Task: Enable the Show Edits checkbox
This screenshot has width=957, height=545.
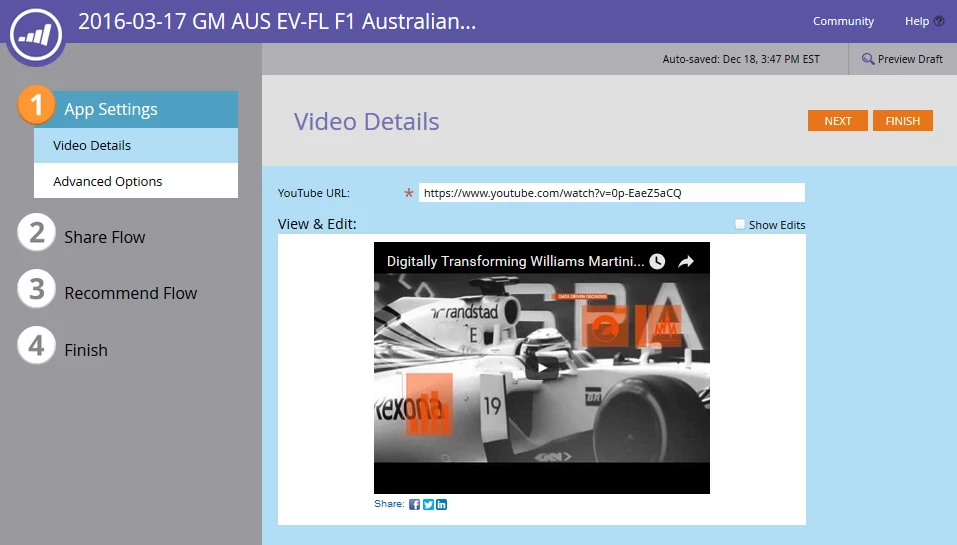Action: [740, 225]
